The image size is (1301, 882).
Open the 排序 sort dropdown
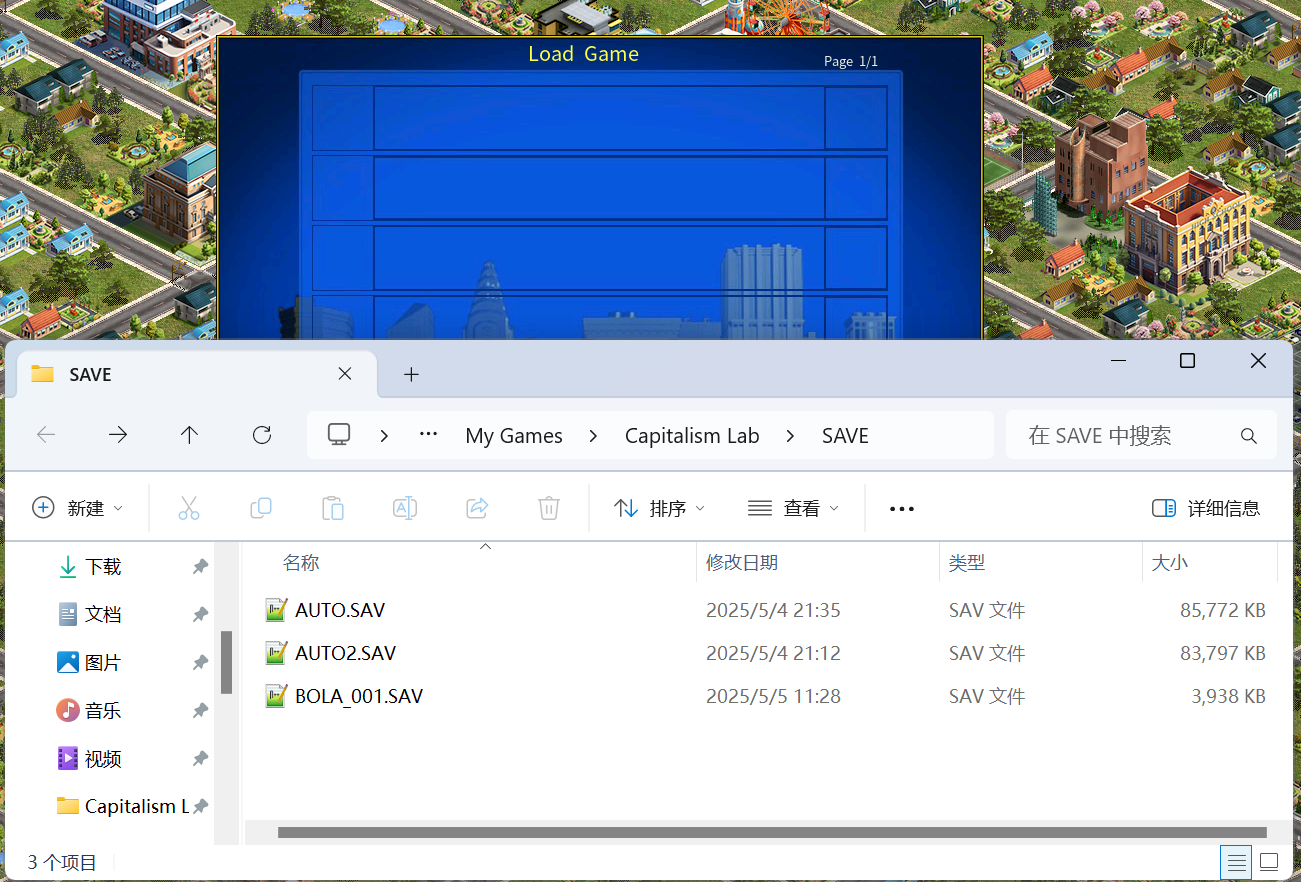(659, 508)
